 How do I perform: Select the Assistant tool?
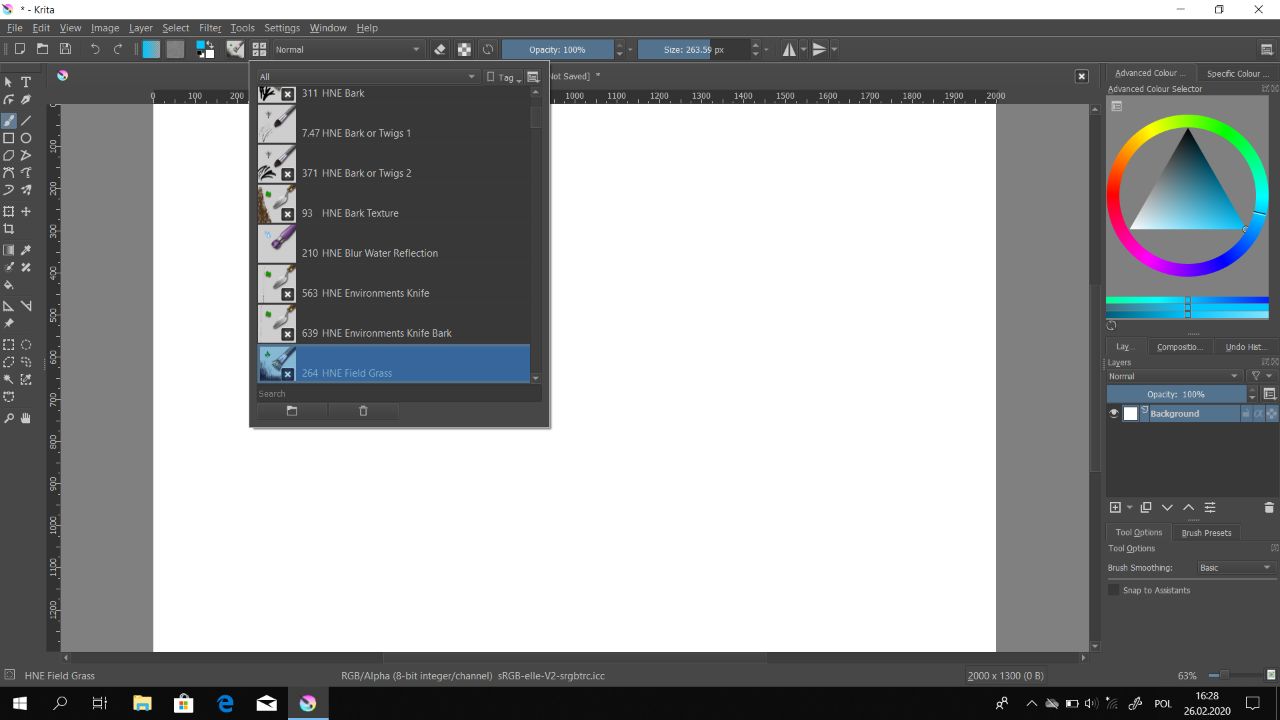click(x=9, y=306)
